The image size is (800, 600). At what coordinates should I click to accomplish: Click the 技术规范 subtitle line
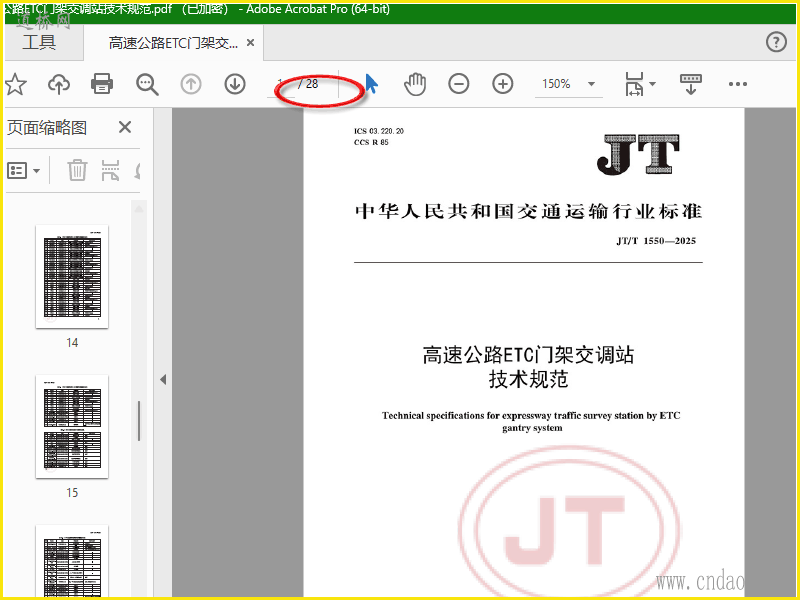tap(529, 379)
